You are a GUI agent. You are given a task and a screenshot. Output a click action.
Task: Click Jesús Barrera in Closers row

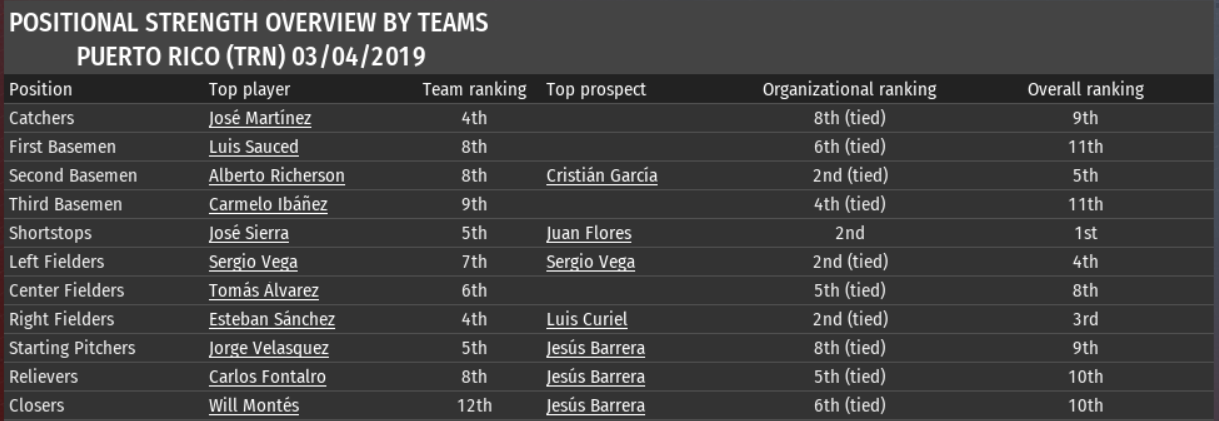pyautogui.click(x=595, y=407)
